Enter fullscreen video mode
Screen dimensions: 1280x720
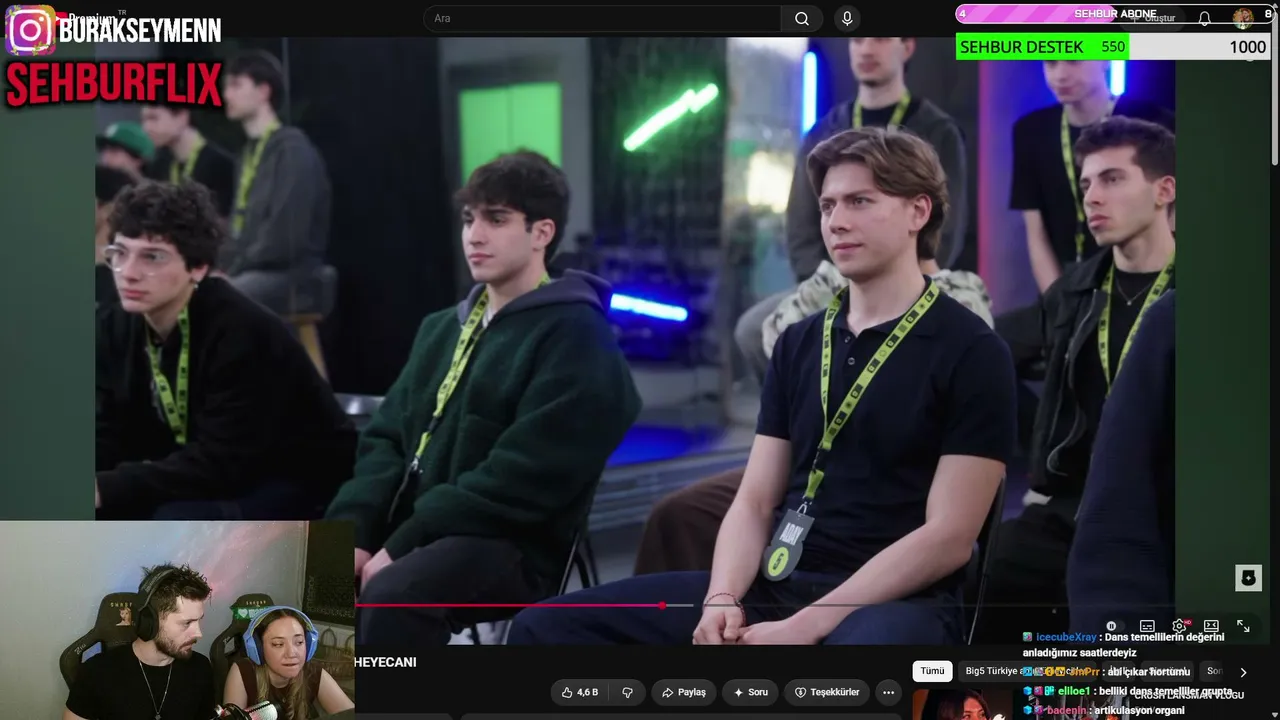tap(1243, 626)
